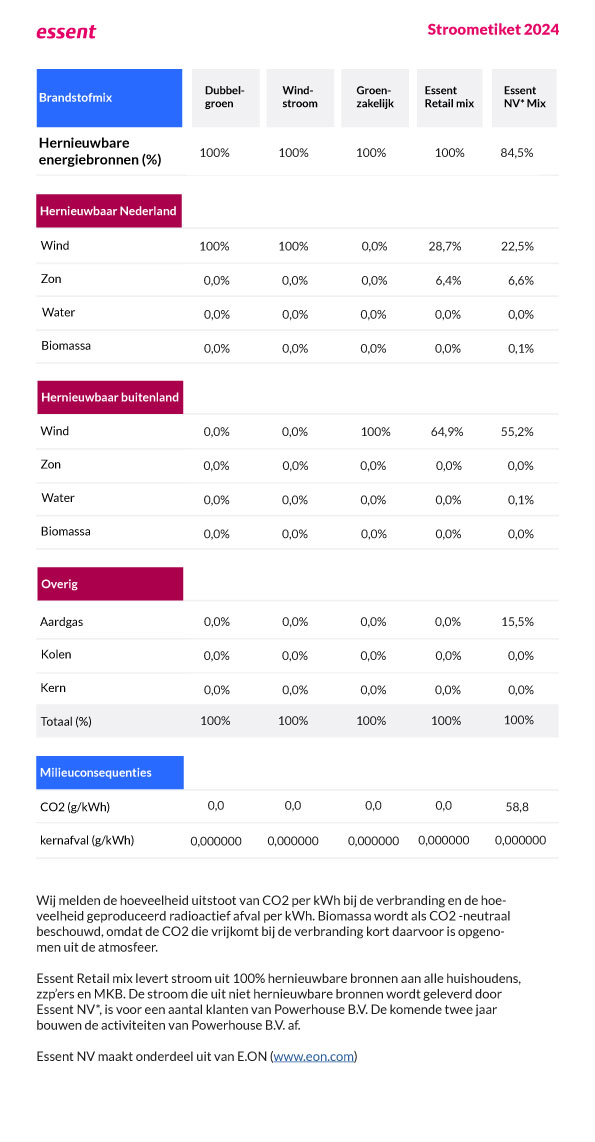Image resolution: width=595 pixels, height=1142 pixels.
Task: Select the Essent Retail mix column header
Action: pyautogui.click(x=449, y=98)
